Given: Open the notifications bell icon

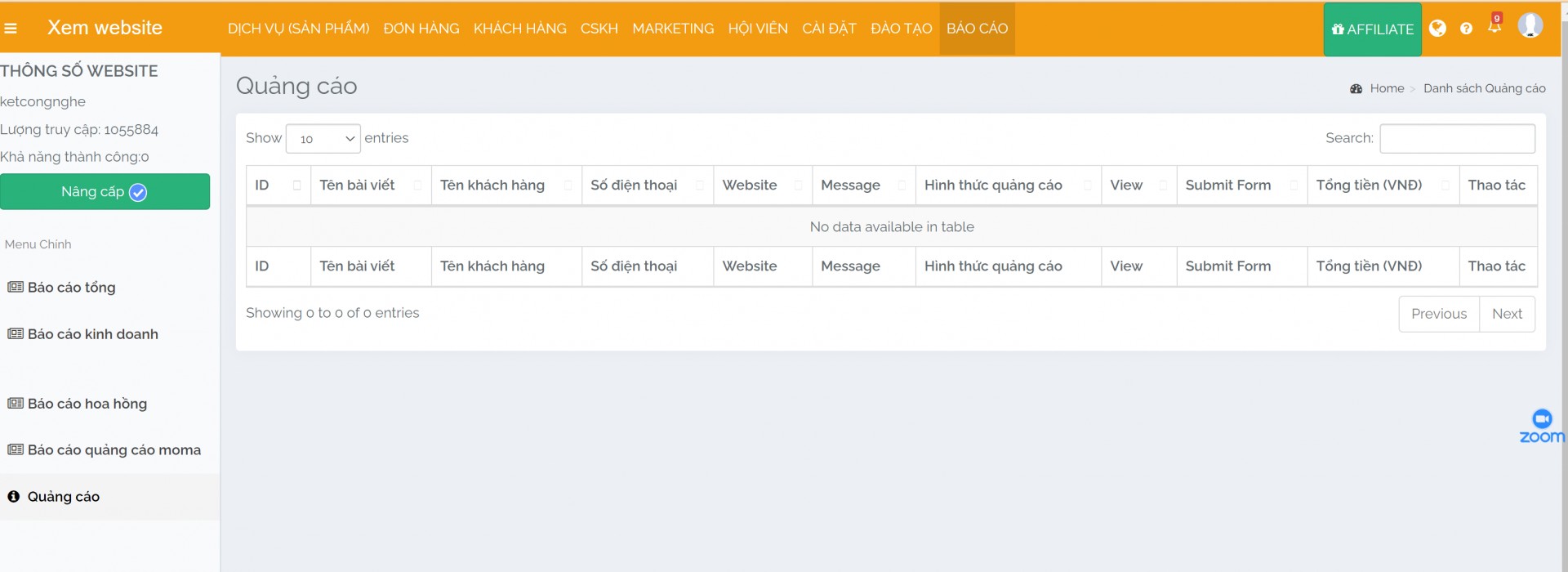Looking at the screenshot, I should coord(1494,26).
